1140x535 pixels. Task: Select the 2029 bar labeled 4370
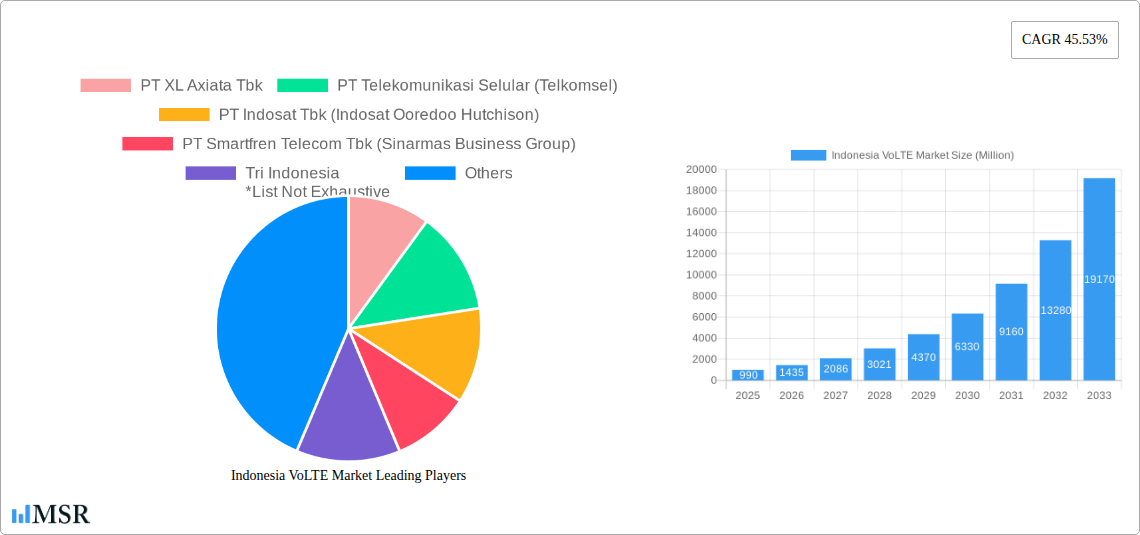pos(923,357)
